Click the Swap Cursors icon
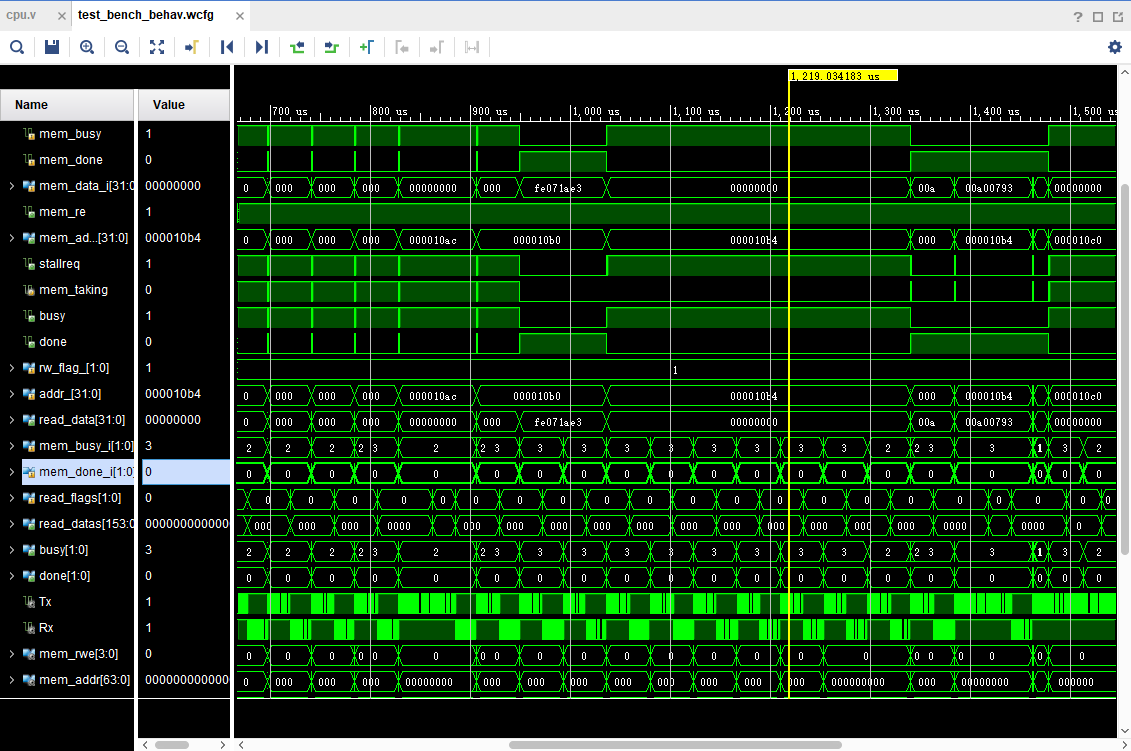The height and width of the screenshot is (751, 1131). pyautogui.click(x=472, y=48)
